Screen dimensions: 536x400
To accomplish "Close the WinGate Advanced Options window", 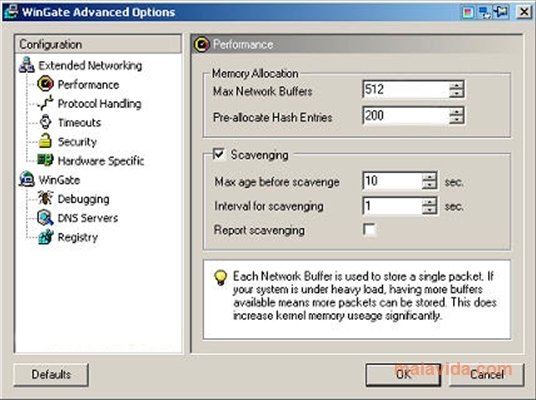I will tap(523, 12).
